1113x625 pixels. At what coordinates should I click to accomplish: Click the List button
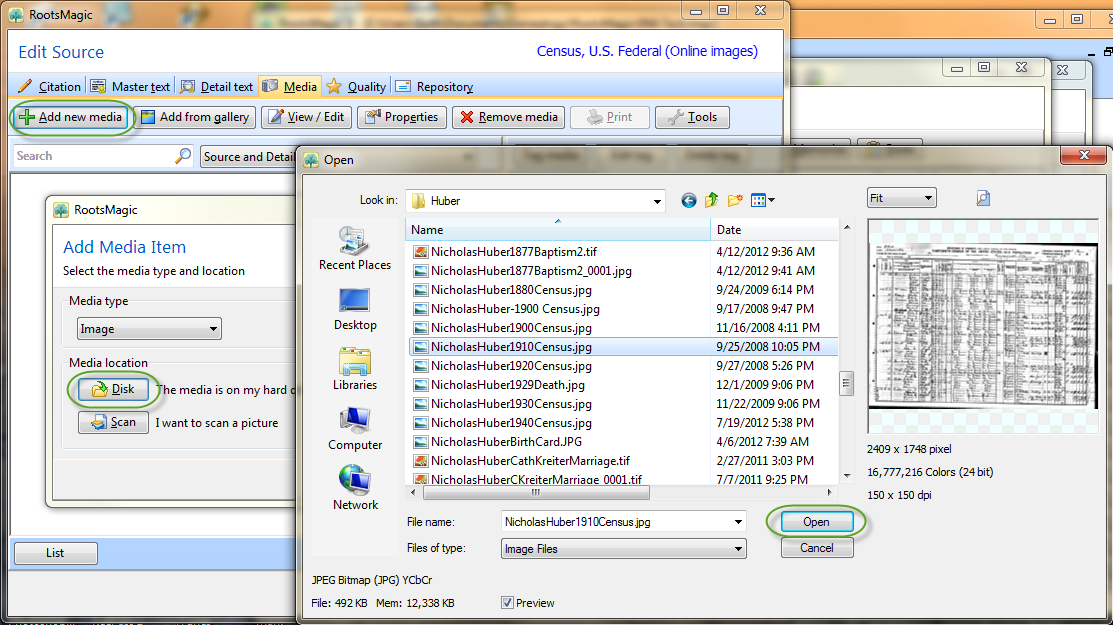pyautogui.click(x=55, y=553)
